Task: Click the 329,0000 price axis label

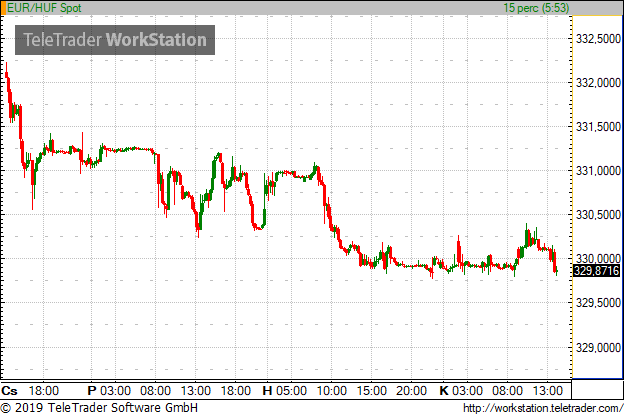Action: pyautogui.click(x=599, y=348)
